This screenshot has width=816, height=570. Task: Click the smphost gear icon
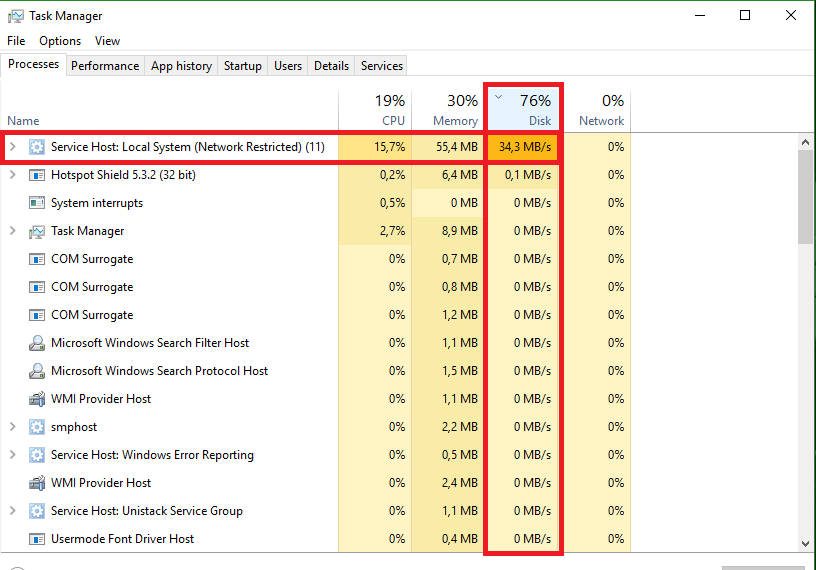pos(37,427)
